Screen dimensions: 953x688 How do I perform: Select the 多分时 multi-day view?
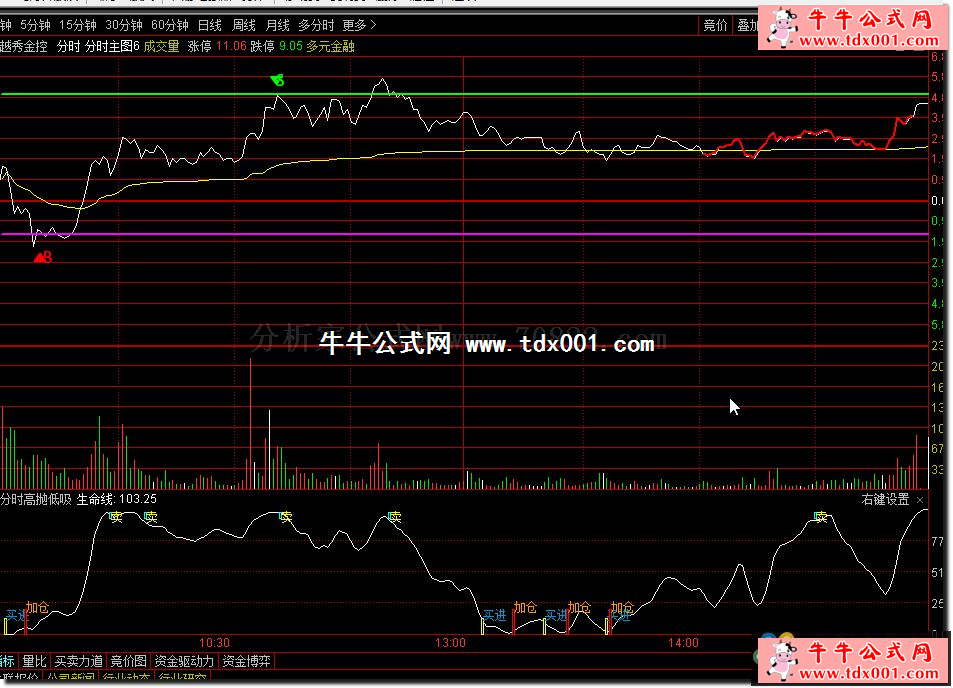[316, 25]
